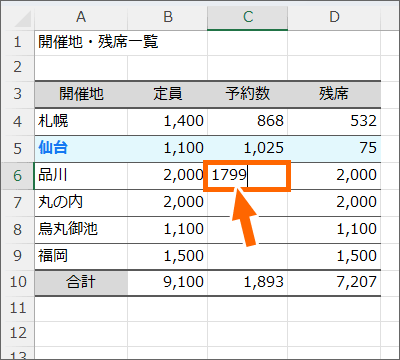Screen dimensions: 400x360
Task: Click the 75 remaining seats cell
Action: click(334, 149)
